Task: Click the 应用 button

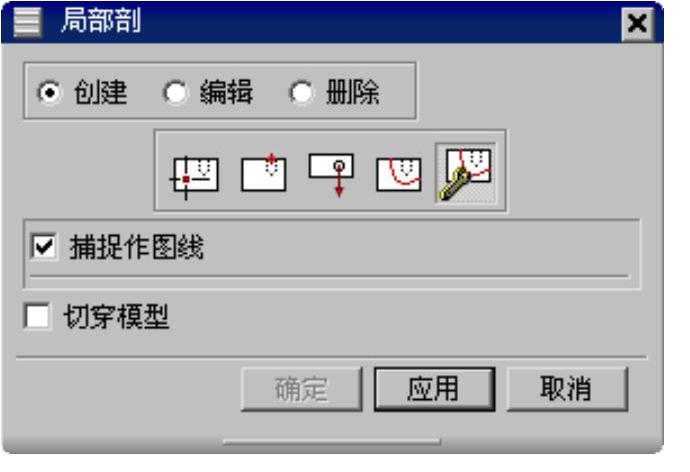Action: 434,389
